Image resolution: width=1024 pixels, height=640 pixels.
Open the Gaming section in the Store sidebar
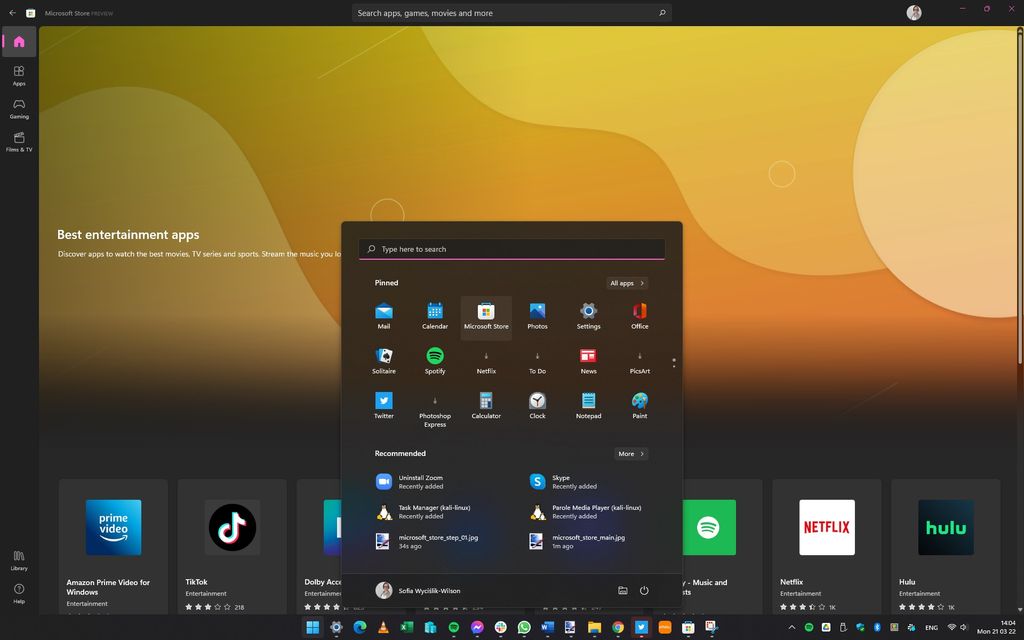(x=18, y=109)
